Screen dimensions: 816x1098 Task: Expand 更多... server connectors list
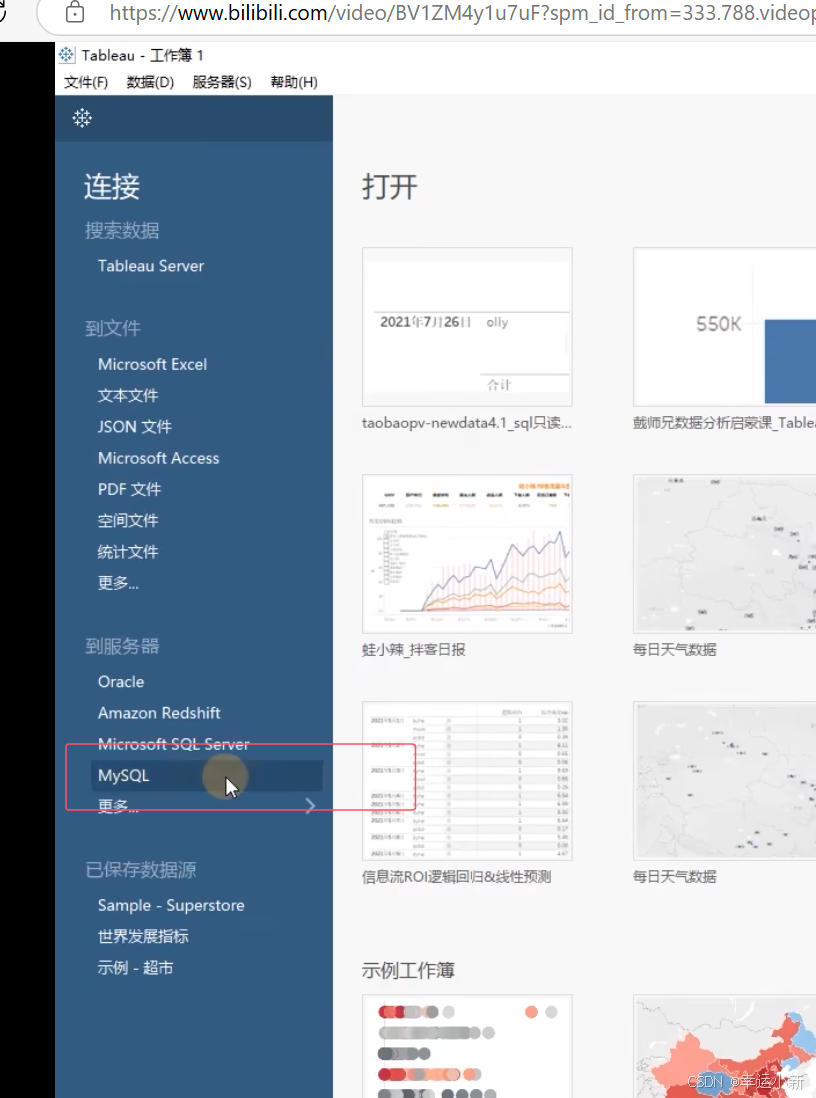118,807
